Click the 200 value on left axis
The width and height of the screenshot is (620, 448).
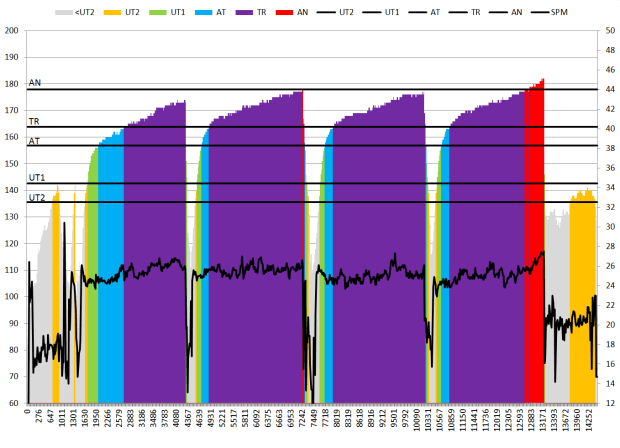click(x=13, y=30)
